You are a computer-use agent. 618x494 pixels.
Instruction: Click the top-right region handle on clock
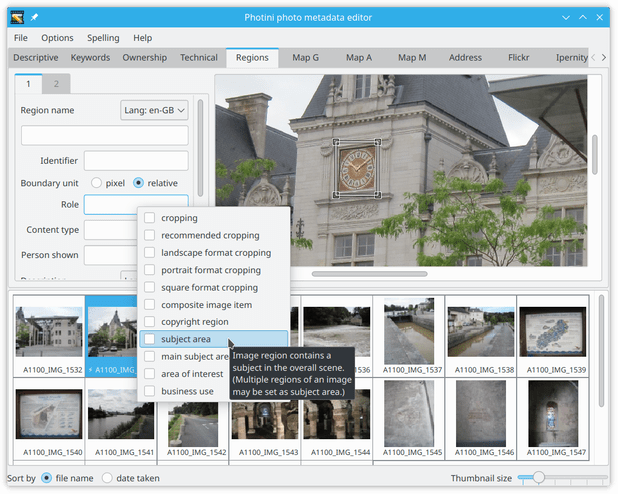[377, 142]
